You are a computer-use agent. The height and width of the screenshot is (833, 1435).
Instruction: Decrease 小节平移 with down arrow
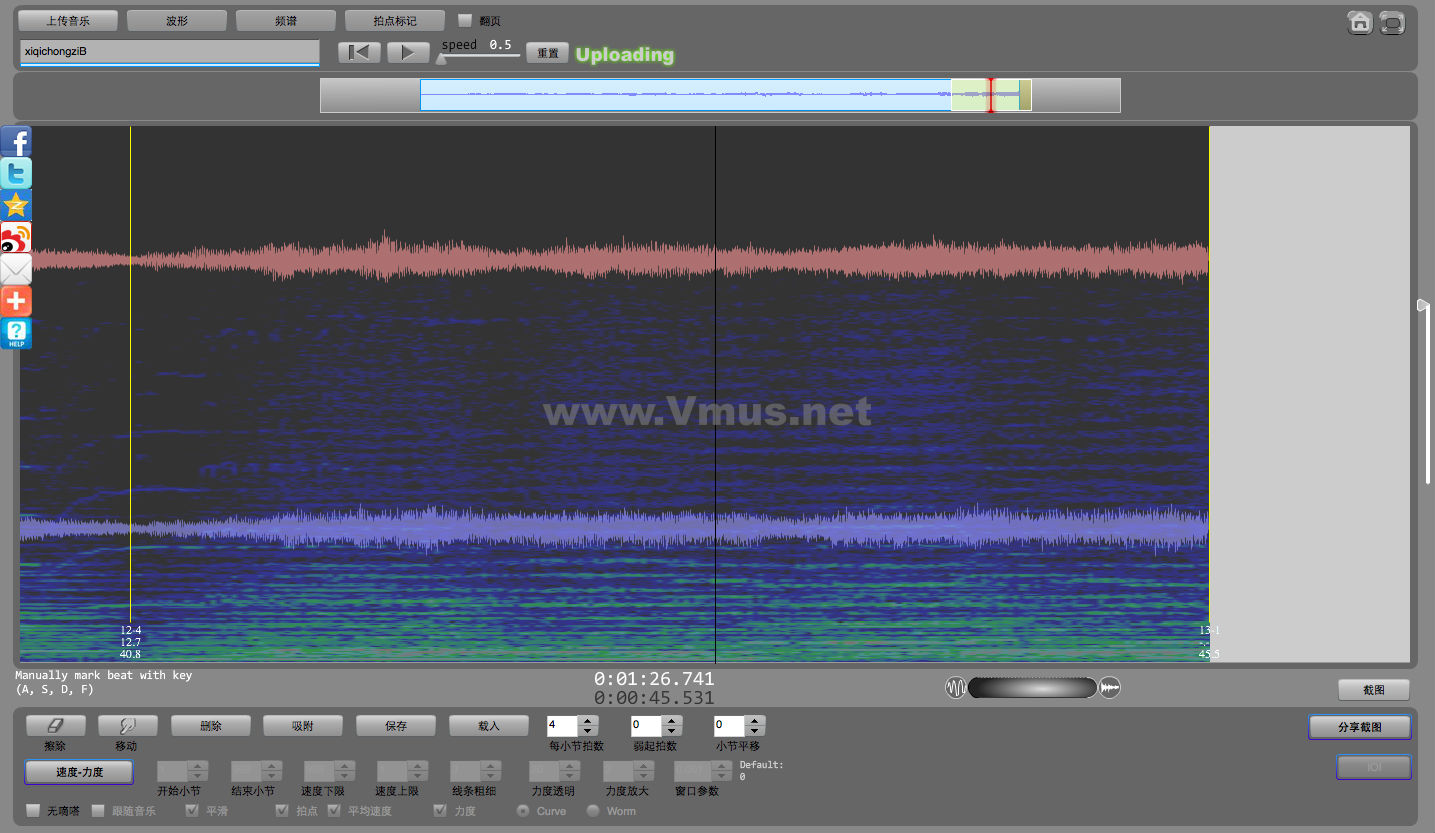tap(755, 731)
